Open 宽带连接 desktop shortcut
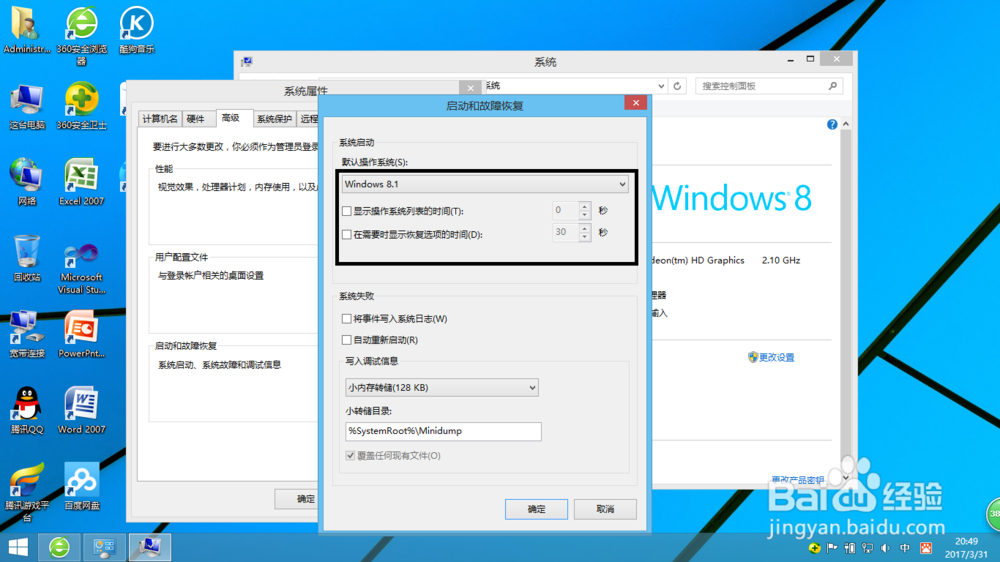This screenshot has height=562, width=1000. [x=27, y=334]
